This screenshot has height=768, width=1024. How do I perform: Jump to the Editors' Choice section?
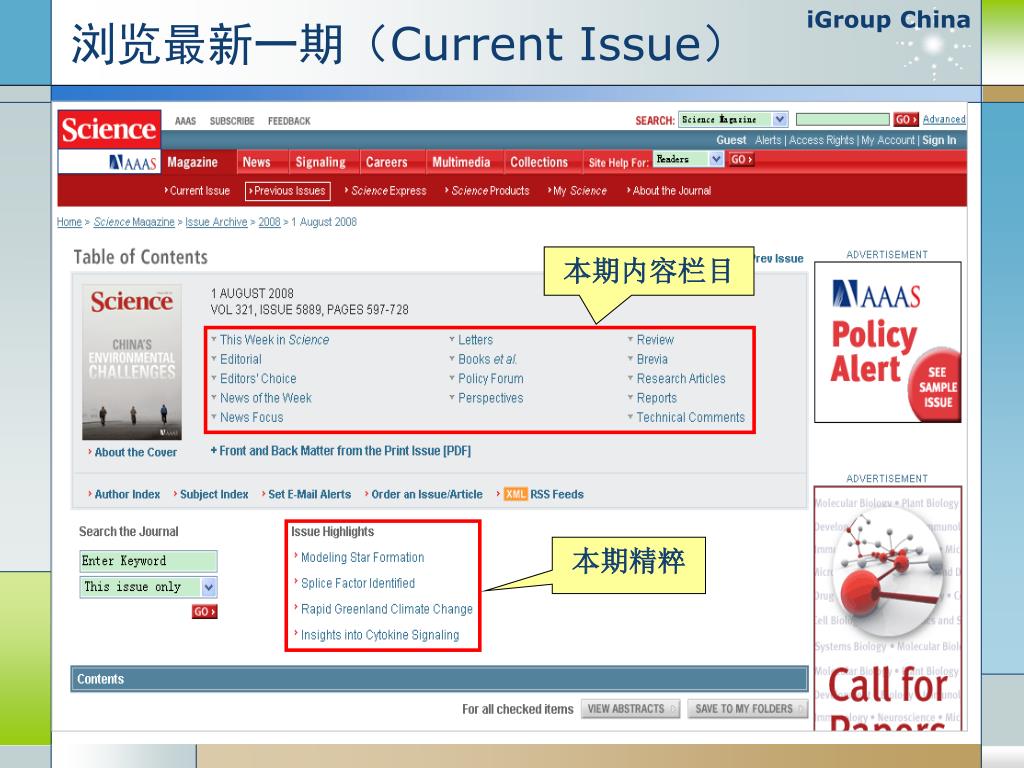click(258, 379)
